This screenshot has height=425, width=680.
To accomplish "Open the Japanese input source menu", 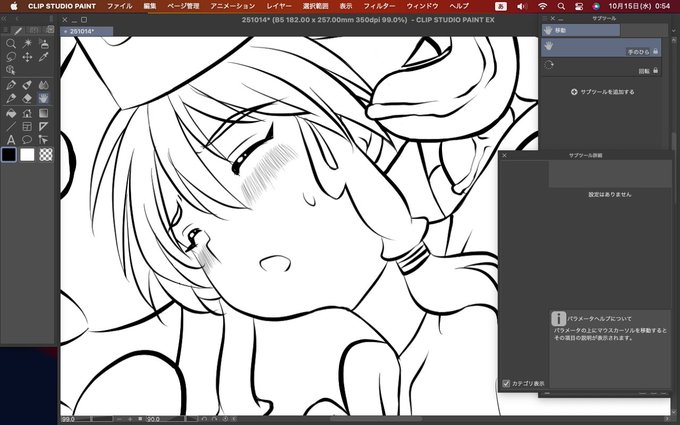I will click(501, 6).
